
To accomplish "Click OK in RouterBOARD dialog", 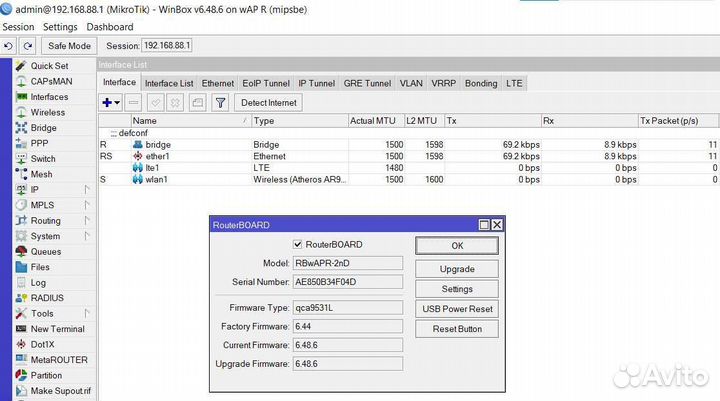I will [457, 245].
